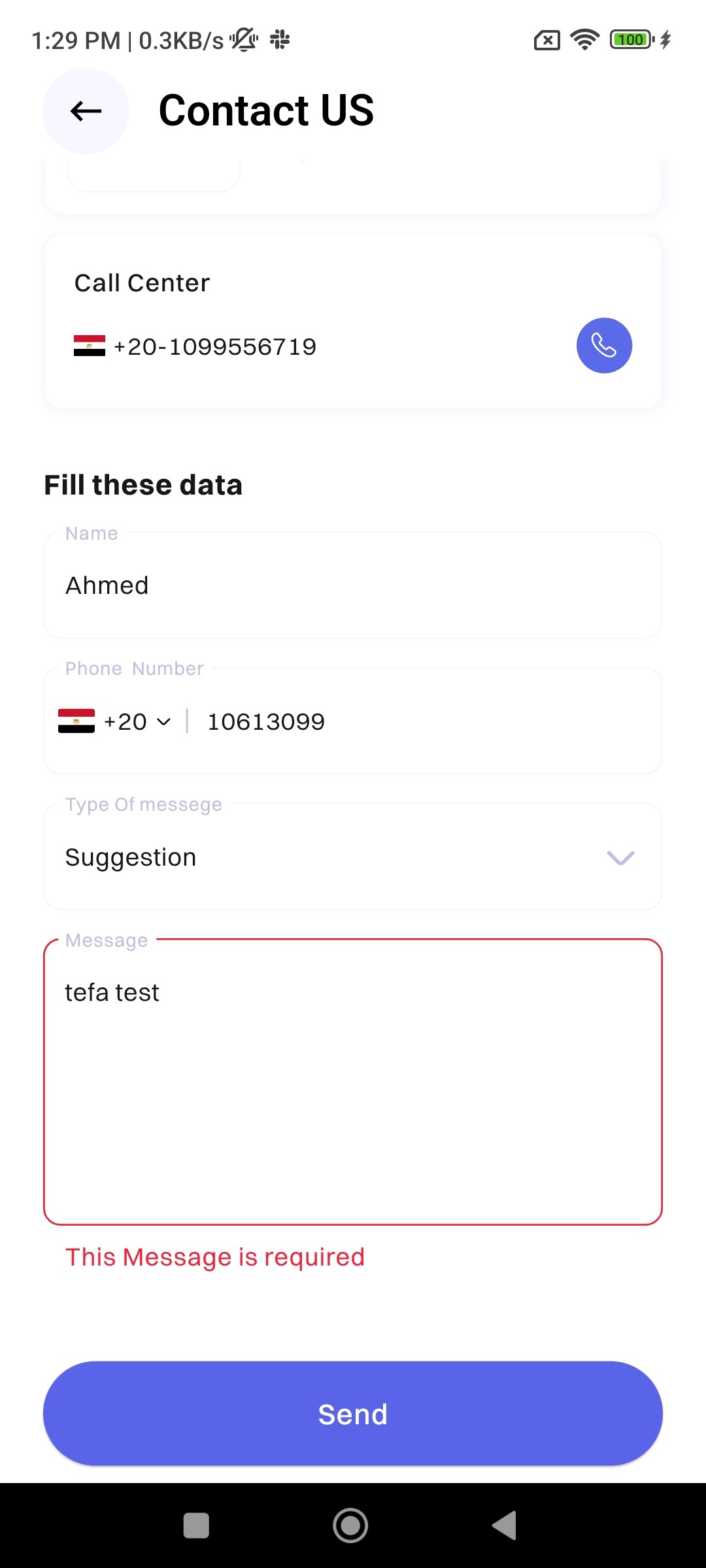Tap the battery indicator icon
This screenshot has width=706, height=1568.
tap(631, 40)
